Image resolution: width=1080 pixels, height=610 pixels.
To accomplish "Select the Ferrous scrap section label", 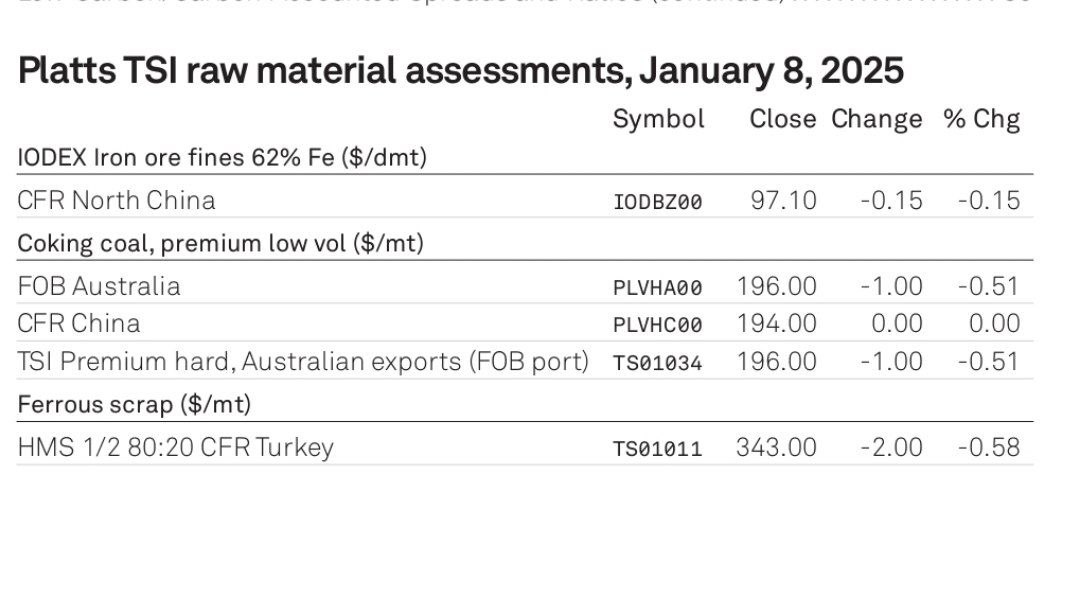I will pyautogui.click(x=134, y=405).
